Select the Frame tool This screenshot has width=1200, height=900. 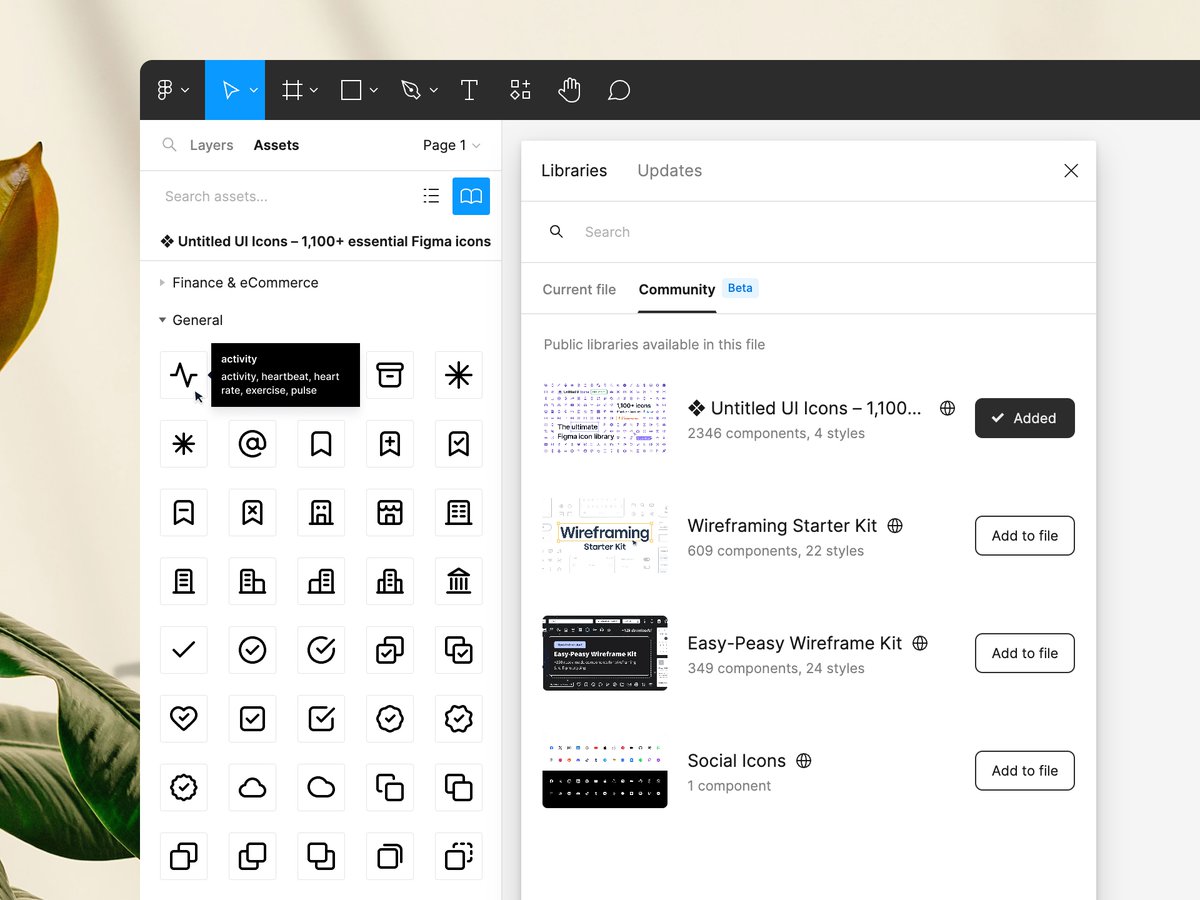291,89
